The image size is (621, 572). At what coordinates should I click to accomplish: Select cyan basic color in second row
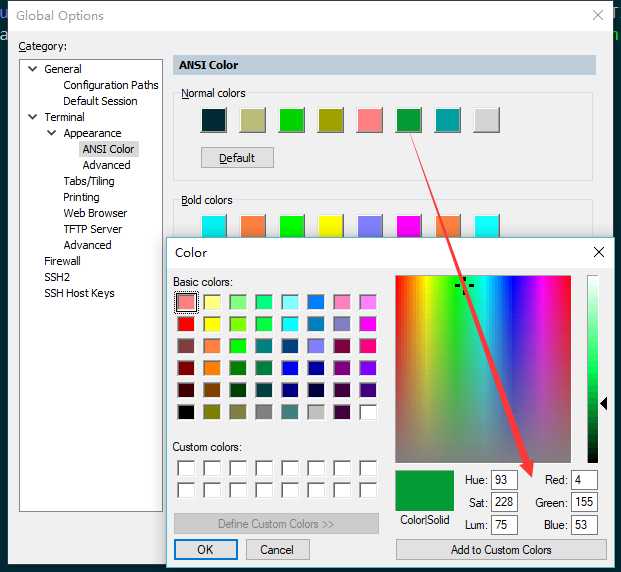[x=290, y=324]
